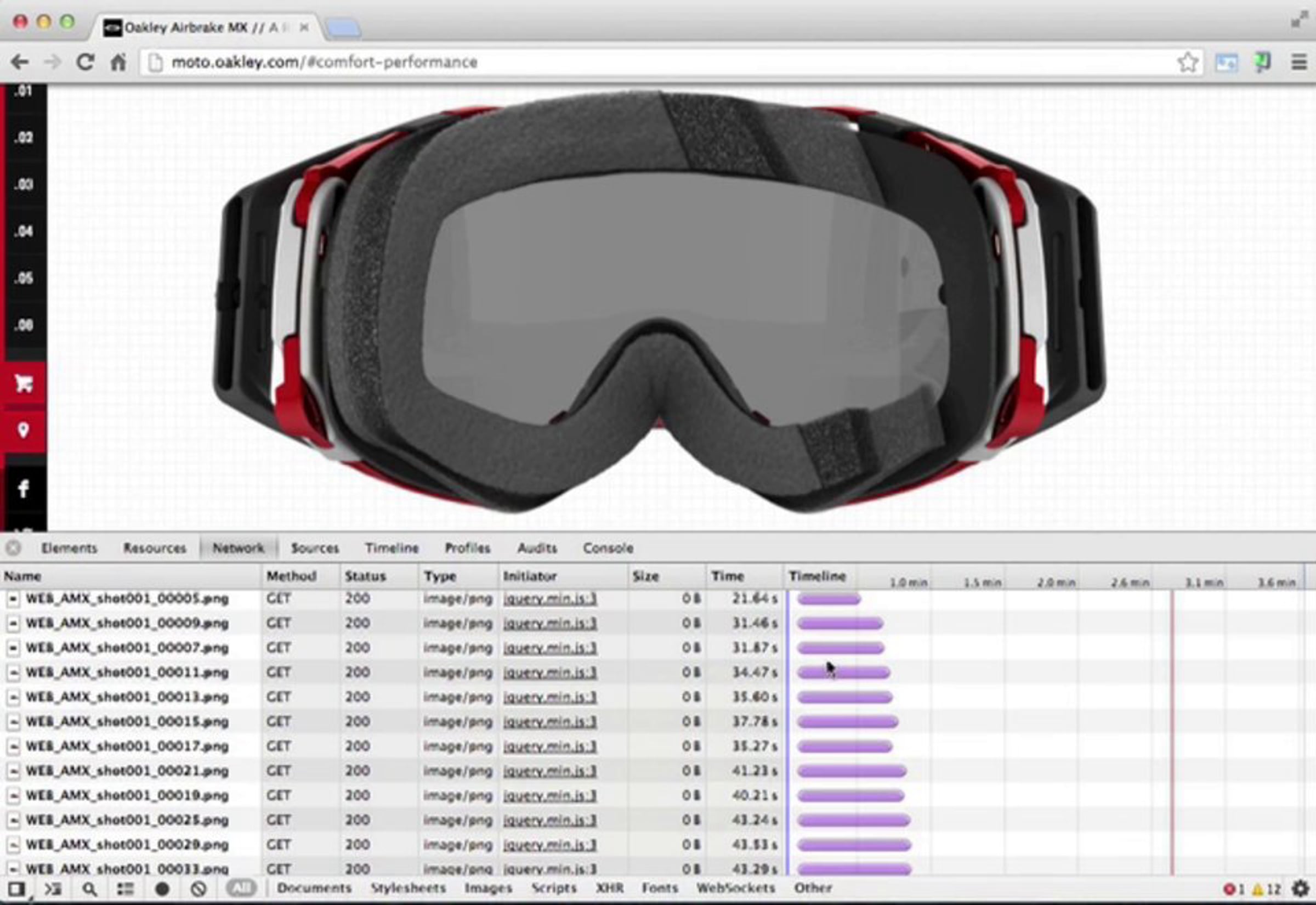Select the All filter
The height and width of the screenshot is (905, 1316).
tap(241, 888)
